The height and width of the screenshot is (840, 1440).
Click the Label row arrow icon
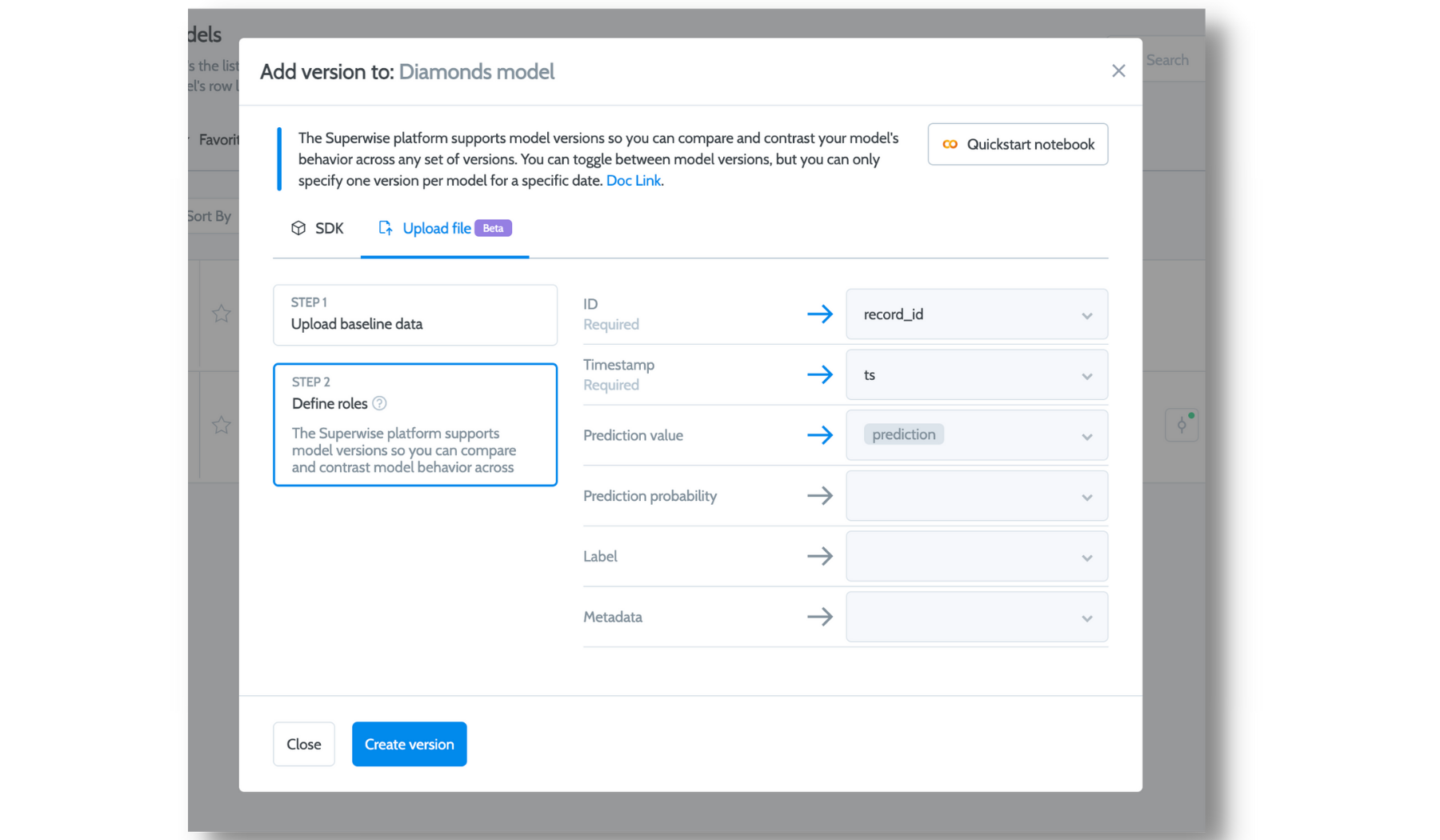820,557
